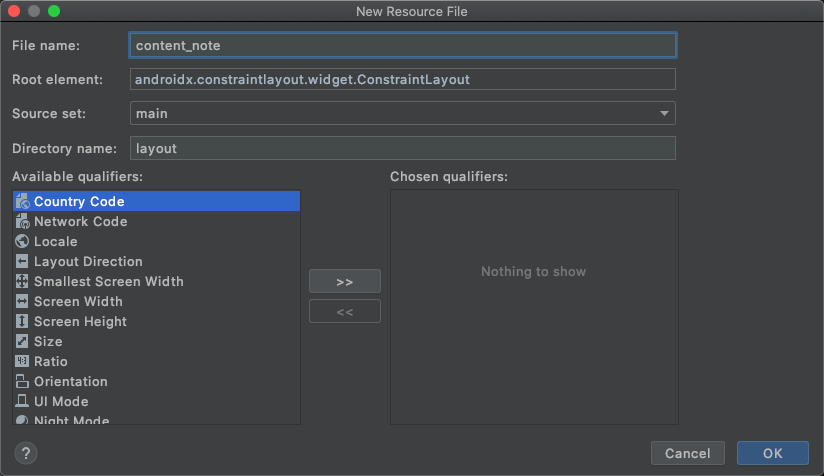Click into the Root element field

(x=403, y=79)
